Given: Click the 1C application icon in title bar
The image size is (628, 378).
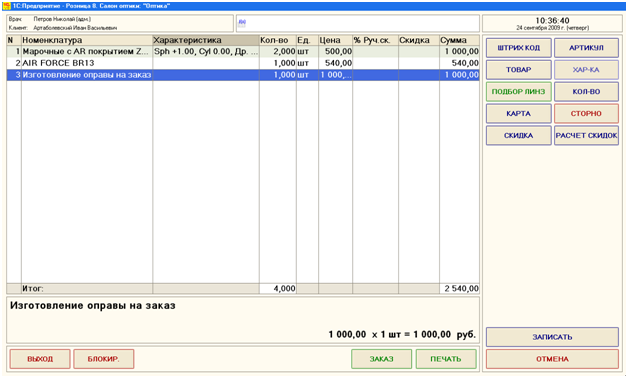Looking at the screenshot, I should tap(6, 6).
